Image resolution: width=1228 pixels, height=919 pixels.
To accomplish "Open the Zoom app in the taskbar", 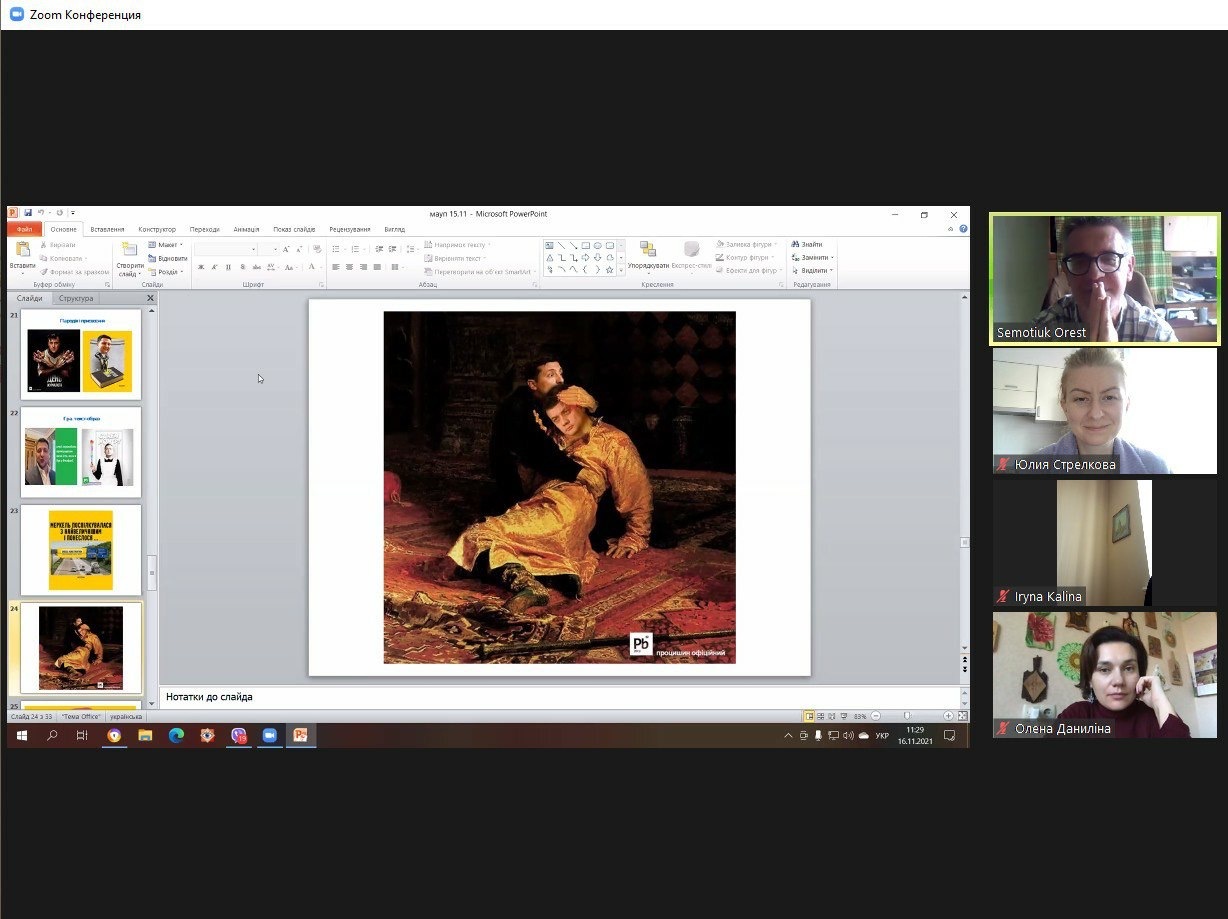I will (x=269, y=736).
